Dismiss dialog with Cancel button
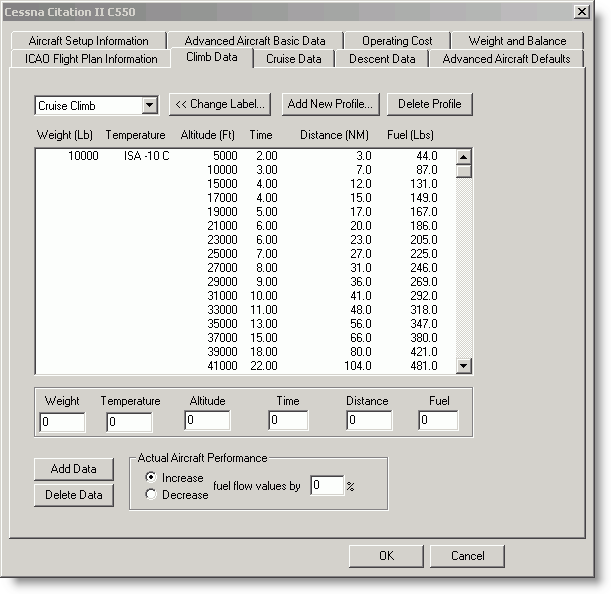The height and width of the screenshot is (594, 611). (x=467, y=556)
